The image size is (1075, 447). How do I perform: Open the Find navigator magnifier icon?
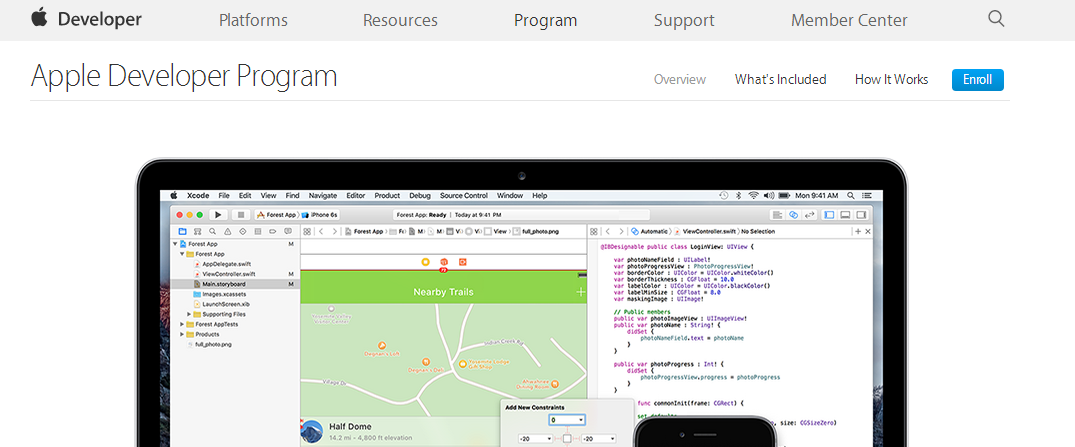click(213, 232)
